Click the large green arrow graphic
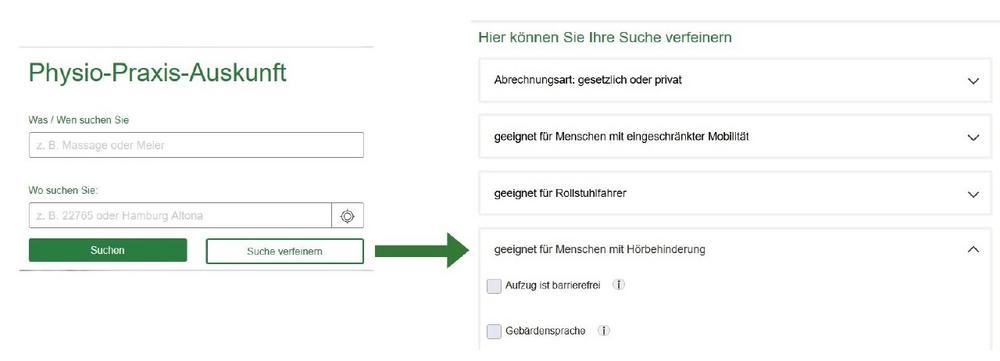1000x361 pixels. (x=422, y=251)
